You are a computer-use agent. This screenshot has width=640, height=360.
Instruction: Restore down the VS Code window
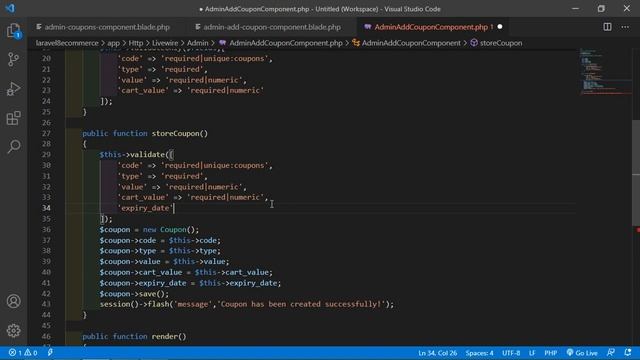(x=601, y=9)
